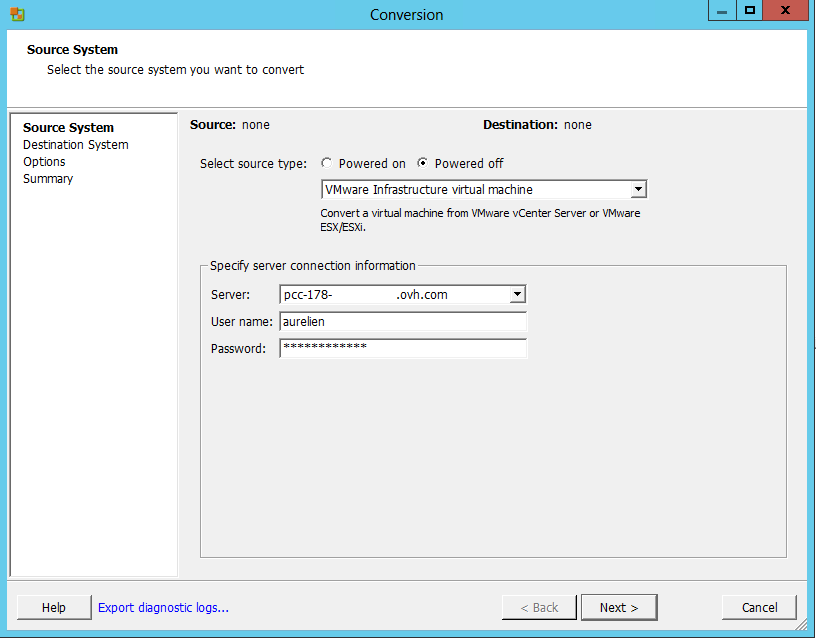
Task: Choose the Powered off source option
Action: (x=423, y=164)
